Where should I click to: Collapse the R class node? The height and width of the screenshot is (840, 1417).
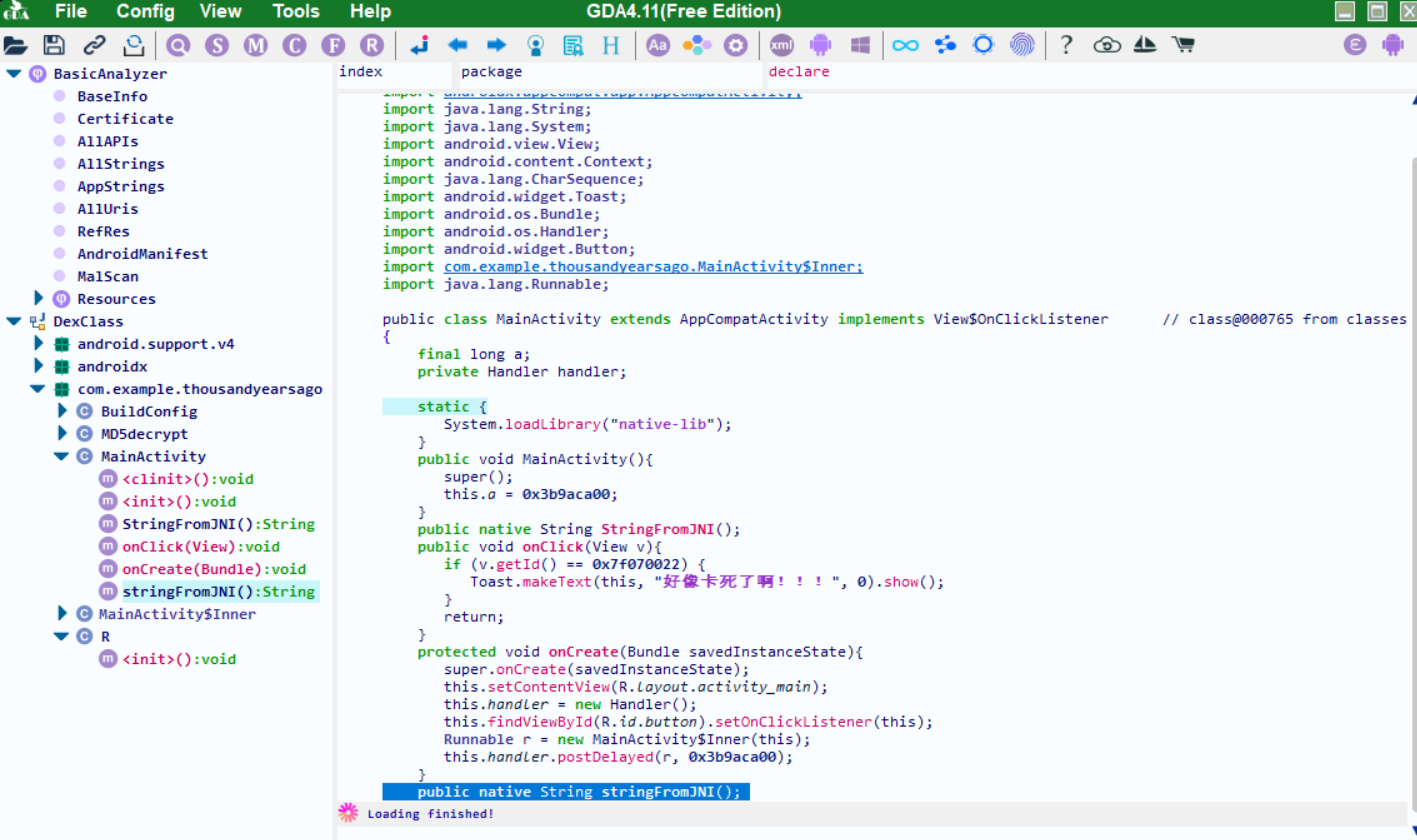point(62,636)
